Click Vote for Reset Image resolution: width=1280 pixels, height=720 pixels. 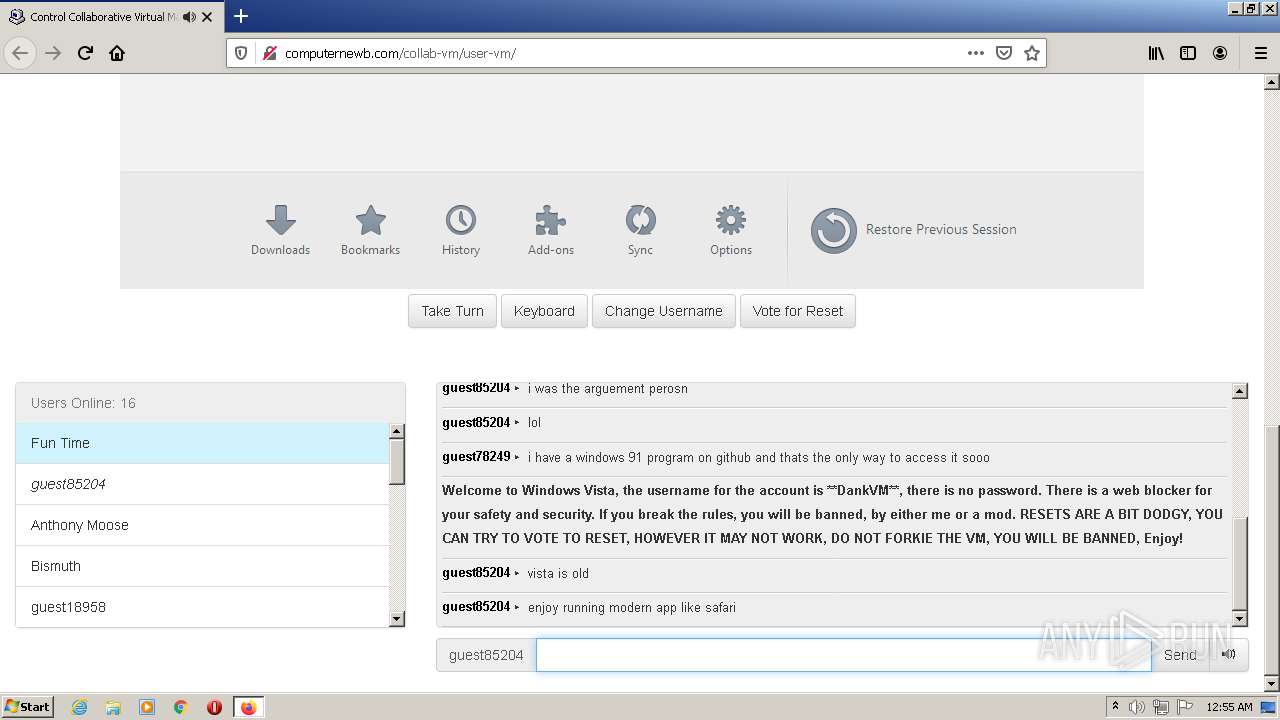pyautogui.click(x=798, y=311)
